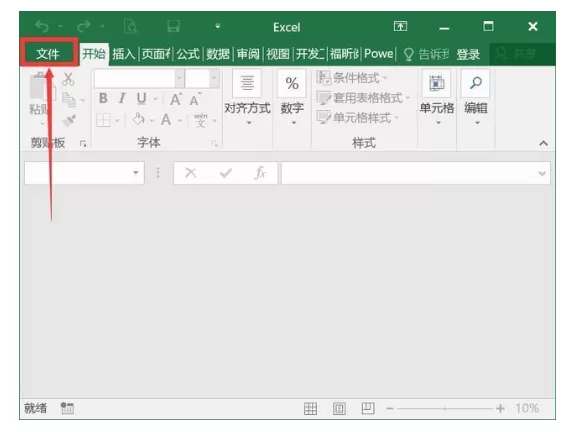This screenshot has height=432, width=576.
Task: Open the font group dialog launcher
Action: click(215, 144)
